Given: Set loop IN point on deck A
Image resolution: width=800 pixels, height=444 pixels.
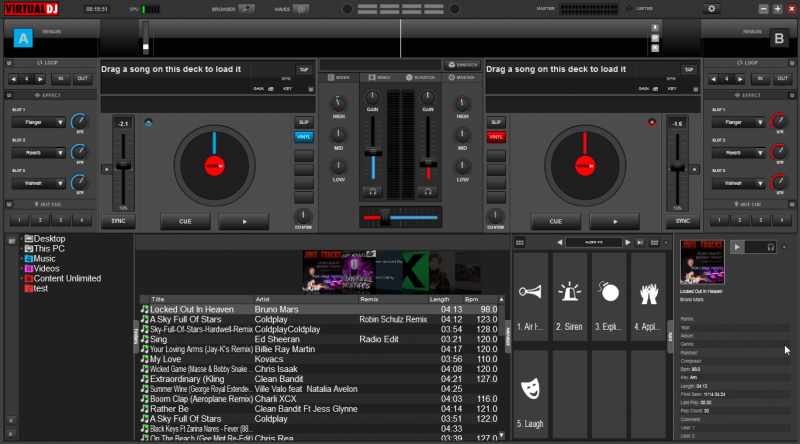Looking at the screenshot, I should [x=61, y=79].
